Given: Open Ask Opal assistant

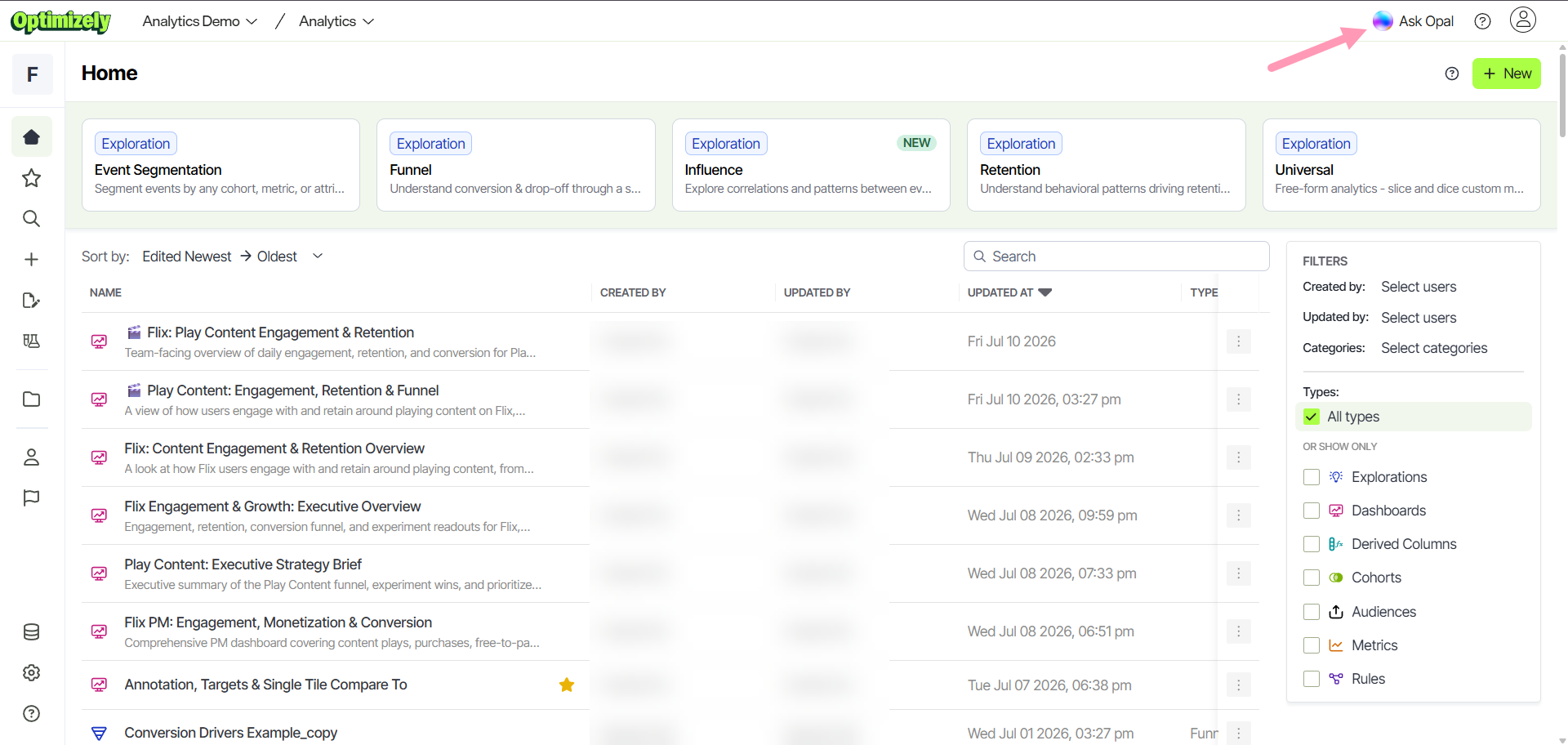Looking at the screenshot, I should tap(1414, 21).
